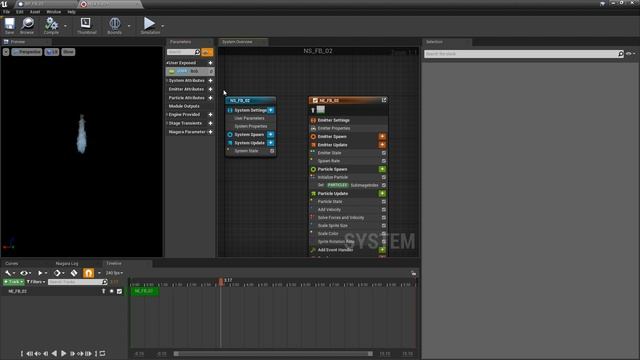
Task: Open the viewport options arrow button
Action: click(x=6, y=52)
